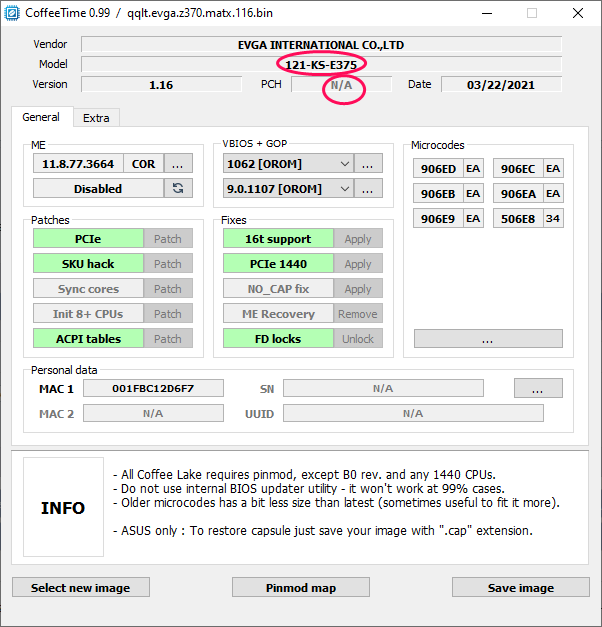Click Select new image button
The height and width of the screenshot is (627, 602).
pos(81,587)
